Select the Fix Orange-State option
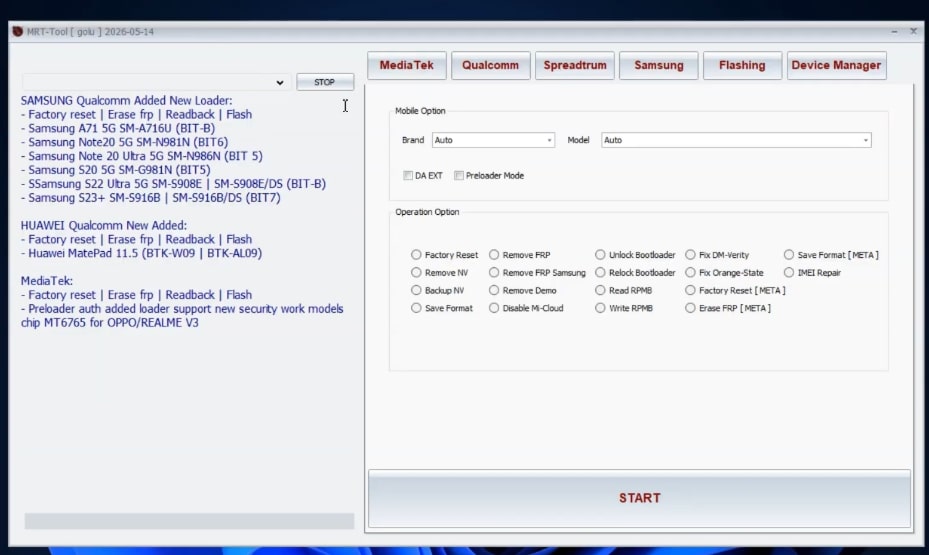 click(x=690, y=272)
